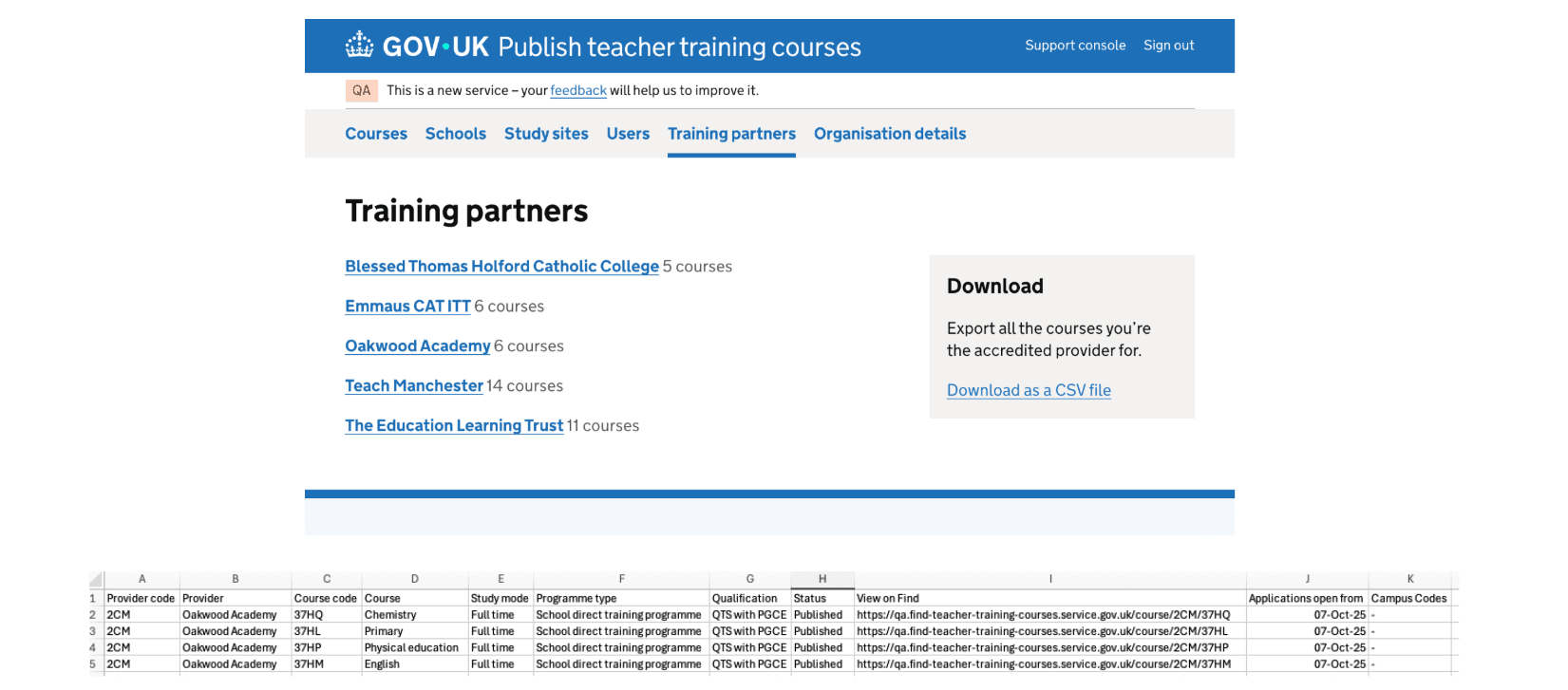Select the Users tab

(628, 134)
